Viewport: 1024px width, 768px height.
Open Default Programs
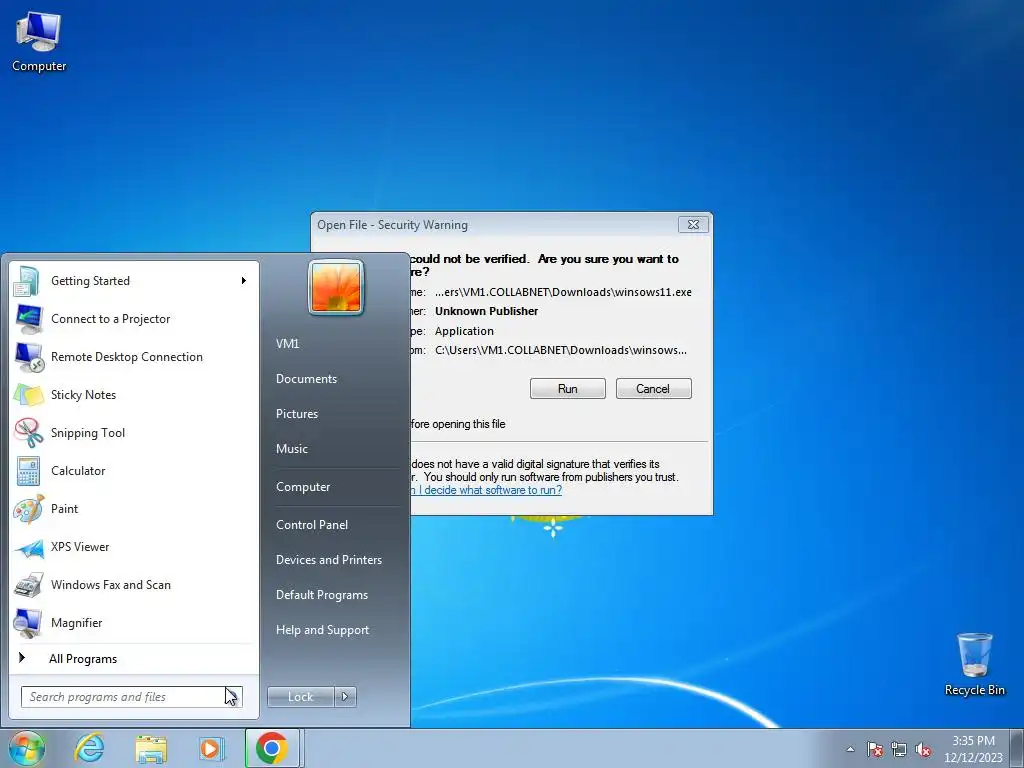click(321, 595)
